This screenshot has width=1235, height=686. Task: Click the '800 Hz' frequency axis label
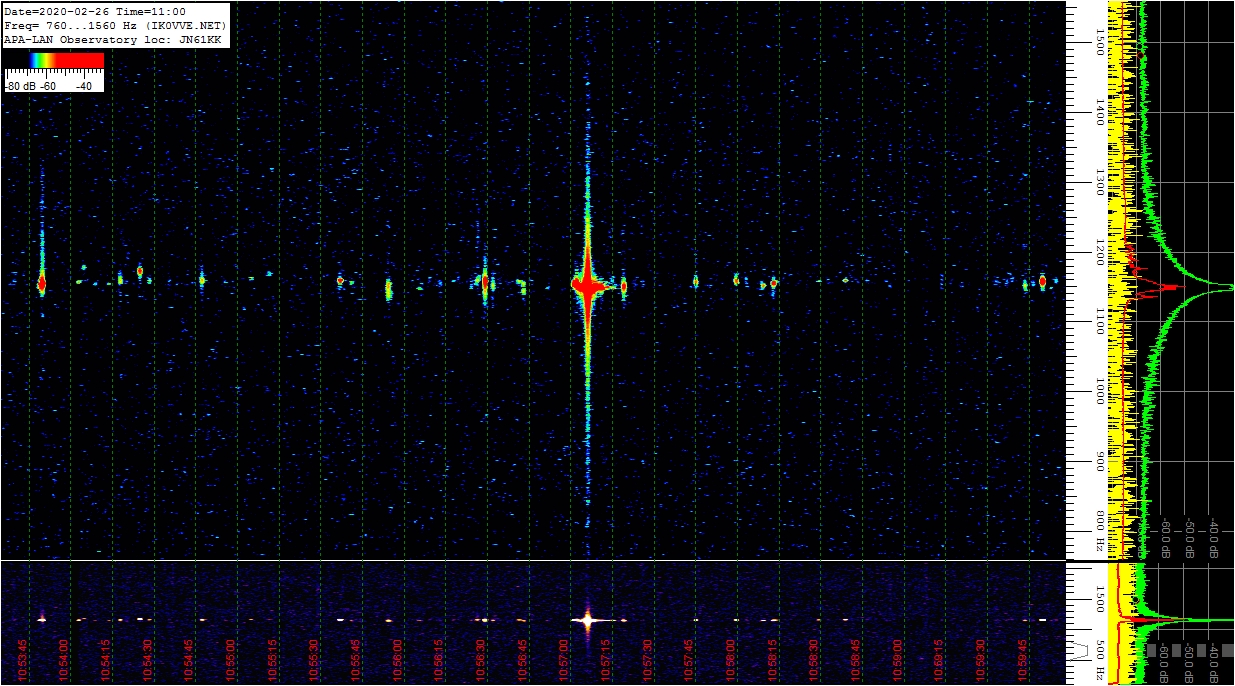[1100, 532]
